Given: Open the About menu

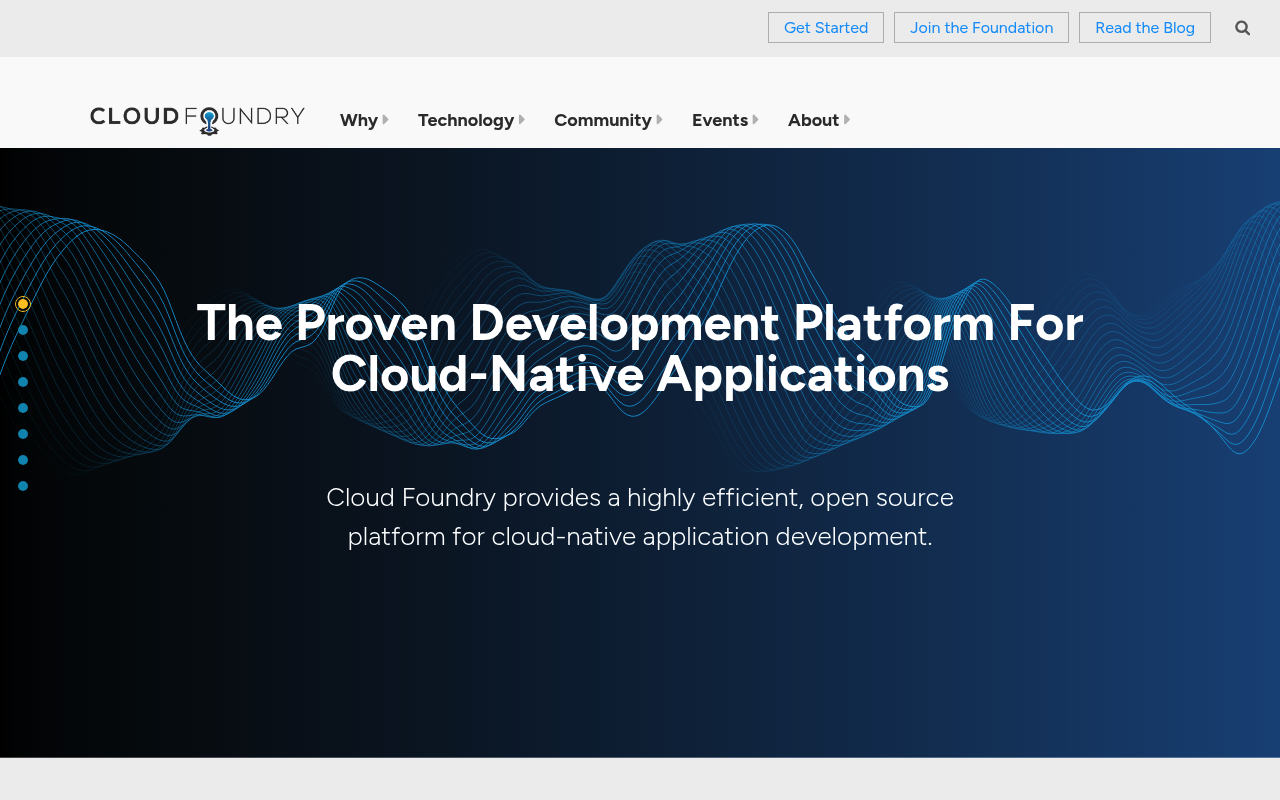Looking at the screenshot, I should (813, 120).
